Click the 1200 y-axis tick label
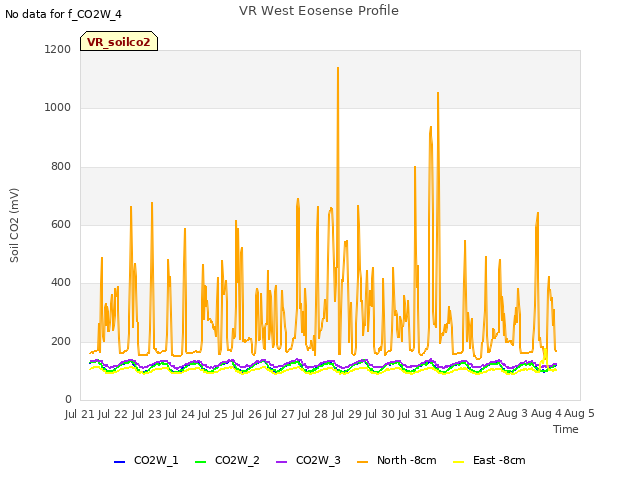 [x=58, y=49]
